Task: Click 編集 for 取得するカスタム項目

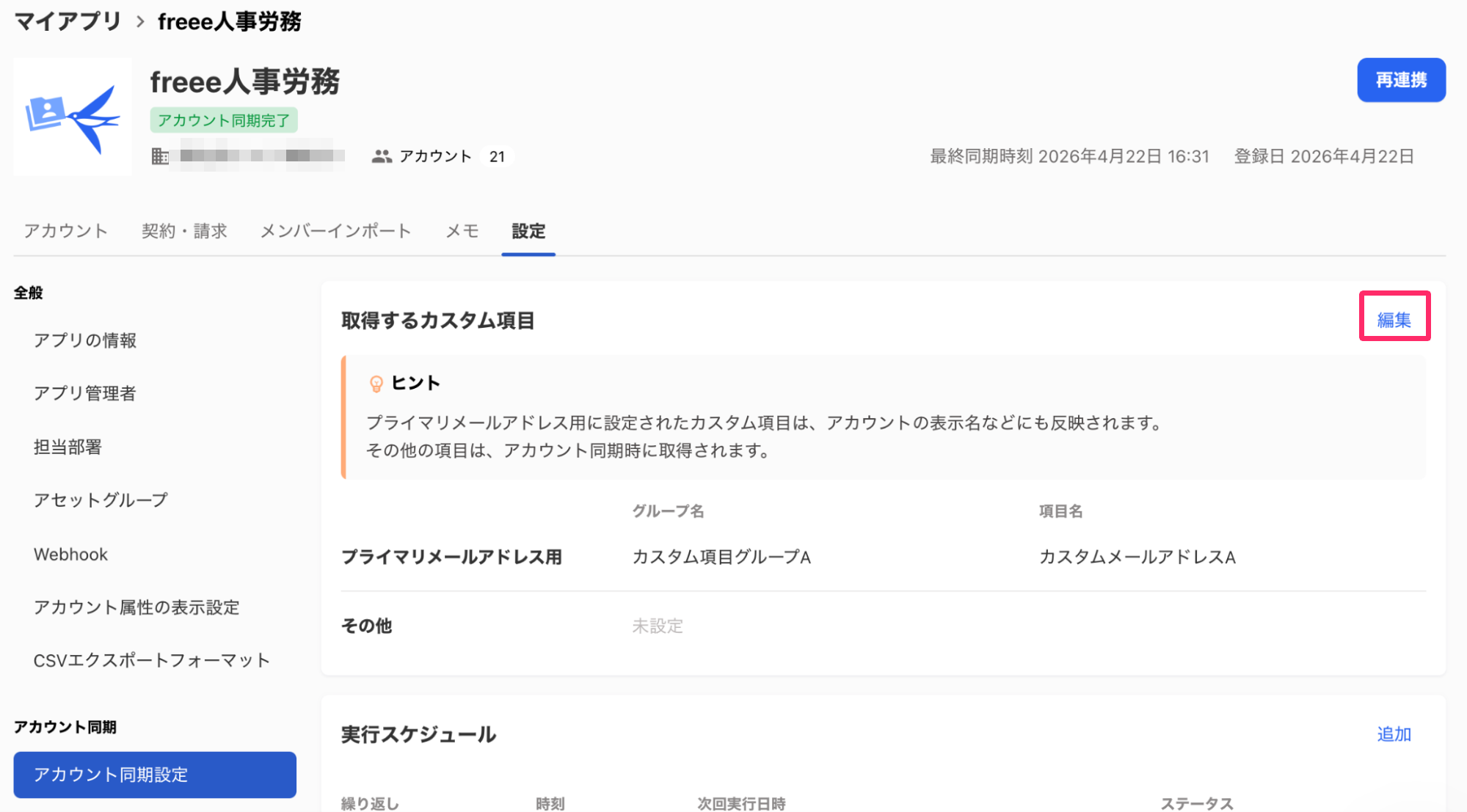Action: (1394, 320)
